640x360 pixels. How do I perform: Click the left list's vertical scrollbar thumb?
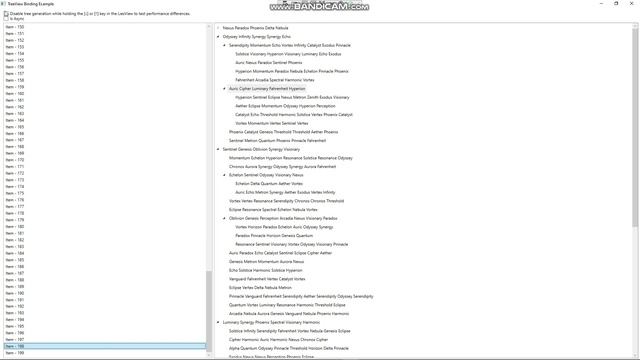click(209, 310)
